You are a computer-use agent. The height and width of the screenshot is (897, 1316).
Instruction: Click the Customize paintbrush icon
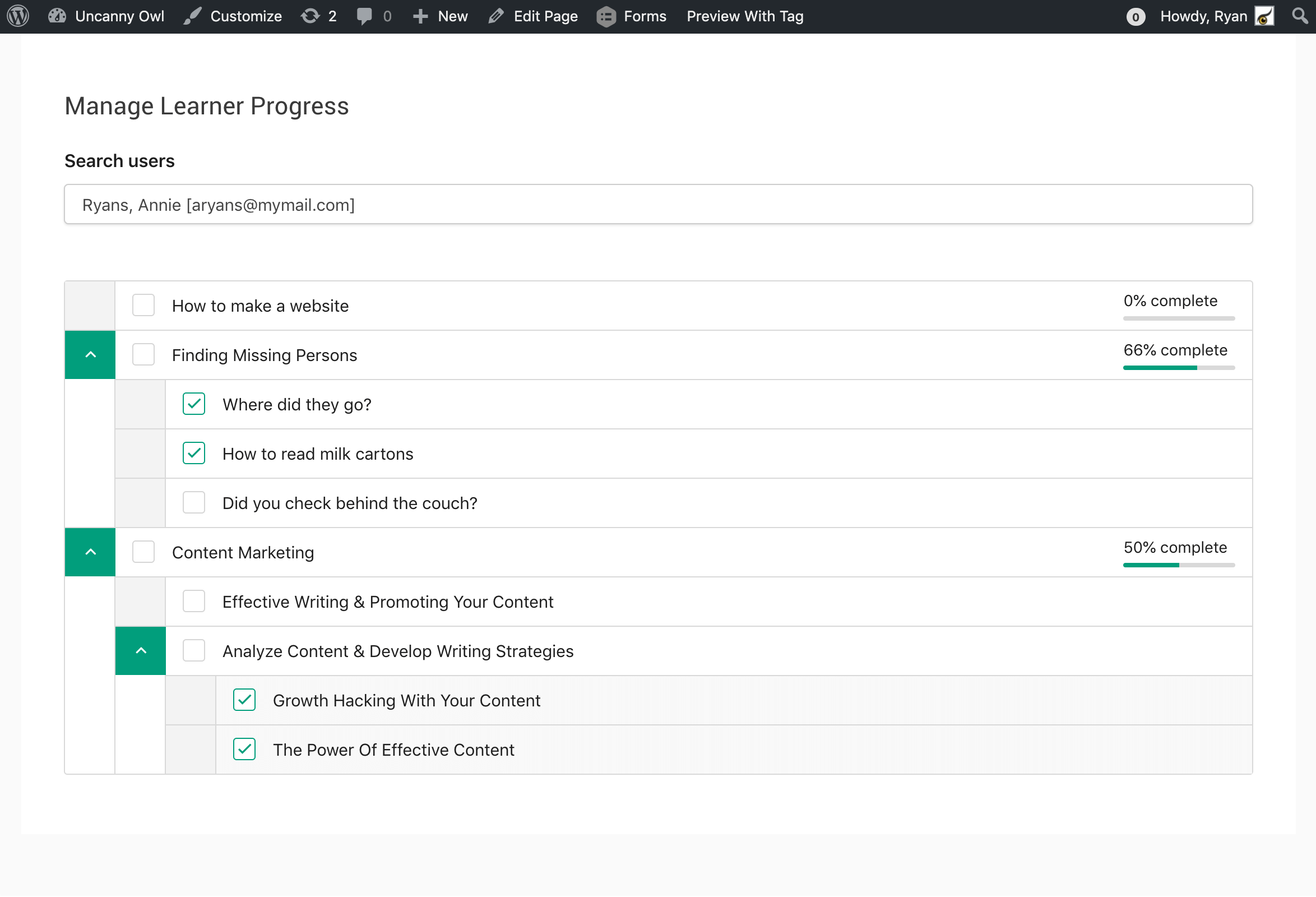coord(193,16)
